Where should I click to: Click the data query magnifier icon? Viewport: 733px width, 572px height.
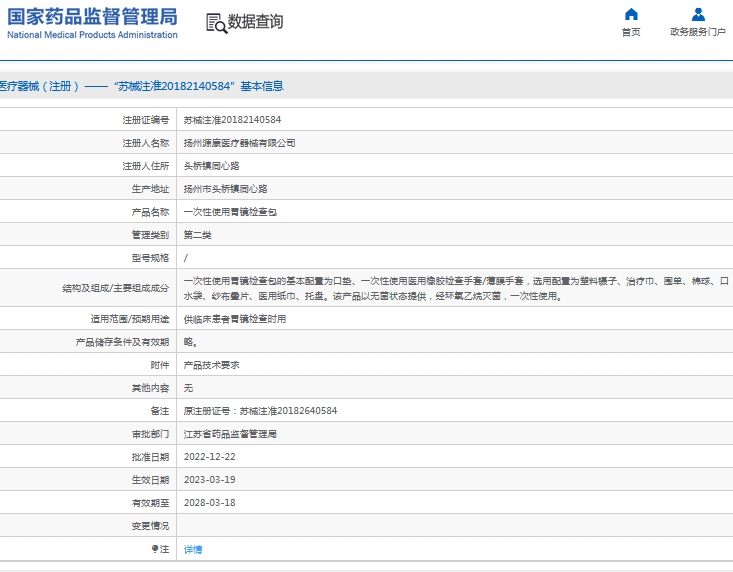216,23
